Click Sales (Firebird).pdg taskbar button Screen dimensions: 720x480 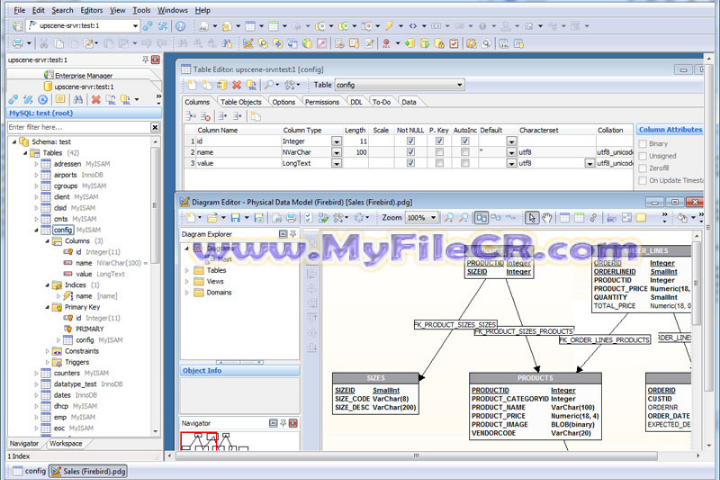pos(88,471)
